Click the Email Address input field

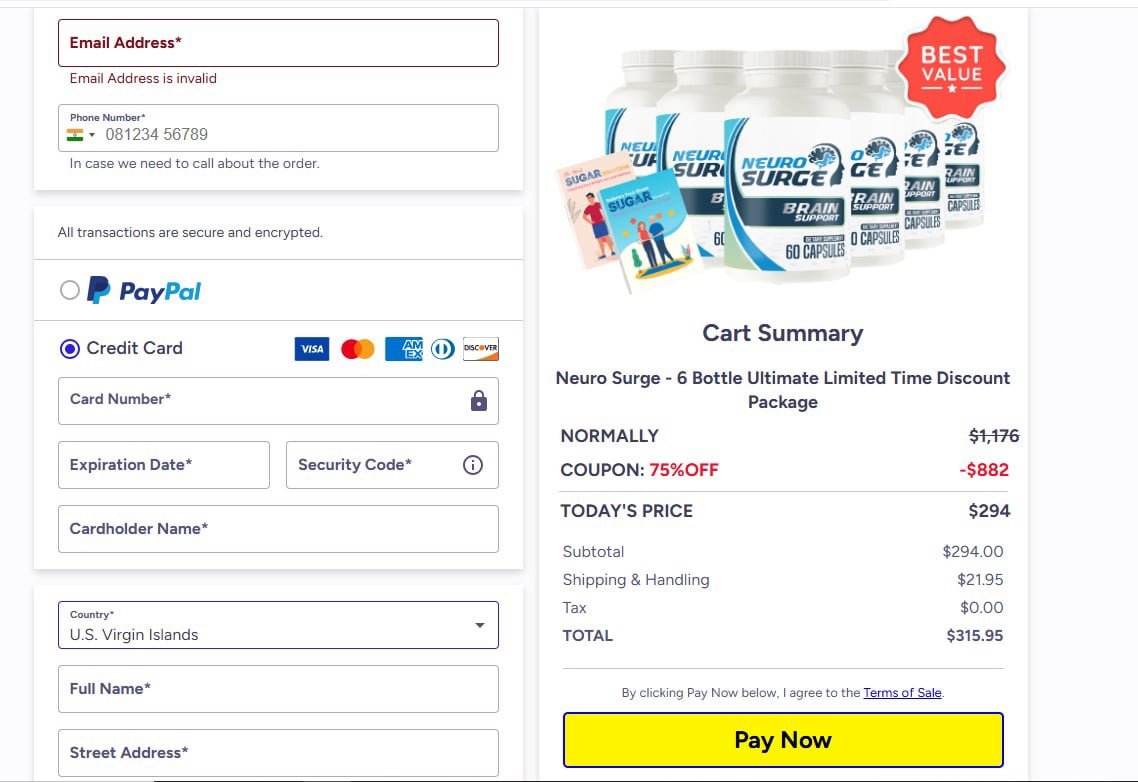click(278, 42)
